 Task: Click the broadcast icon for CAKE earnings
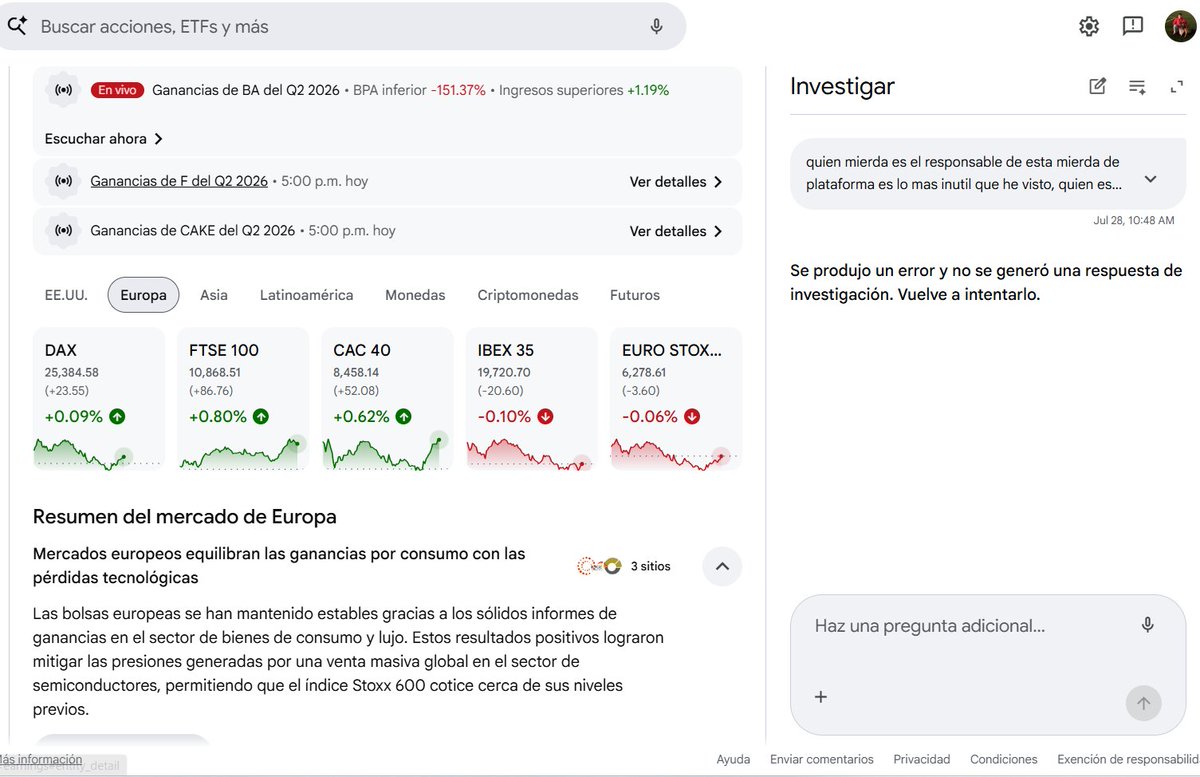pyautogui.click(x=63, y=230)
